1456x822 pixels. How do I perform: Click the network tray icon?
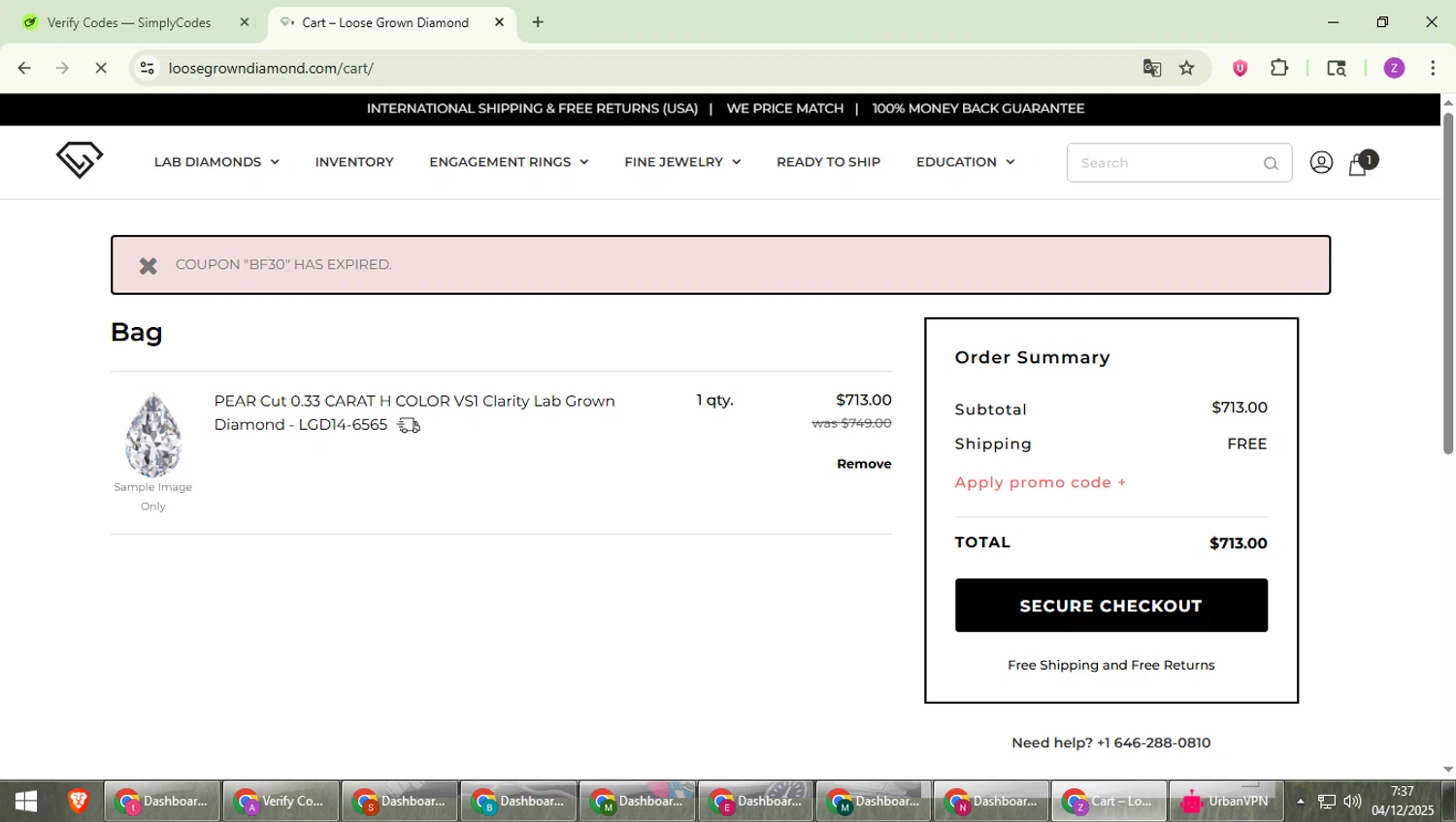click(x=1327, y=802)
